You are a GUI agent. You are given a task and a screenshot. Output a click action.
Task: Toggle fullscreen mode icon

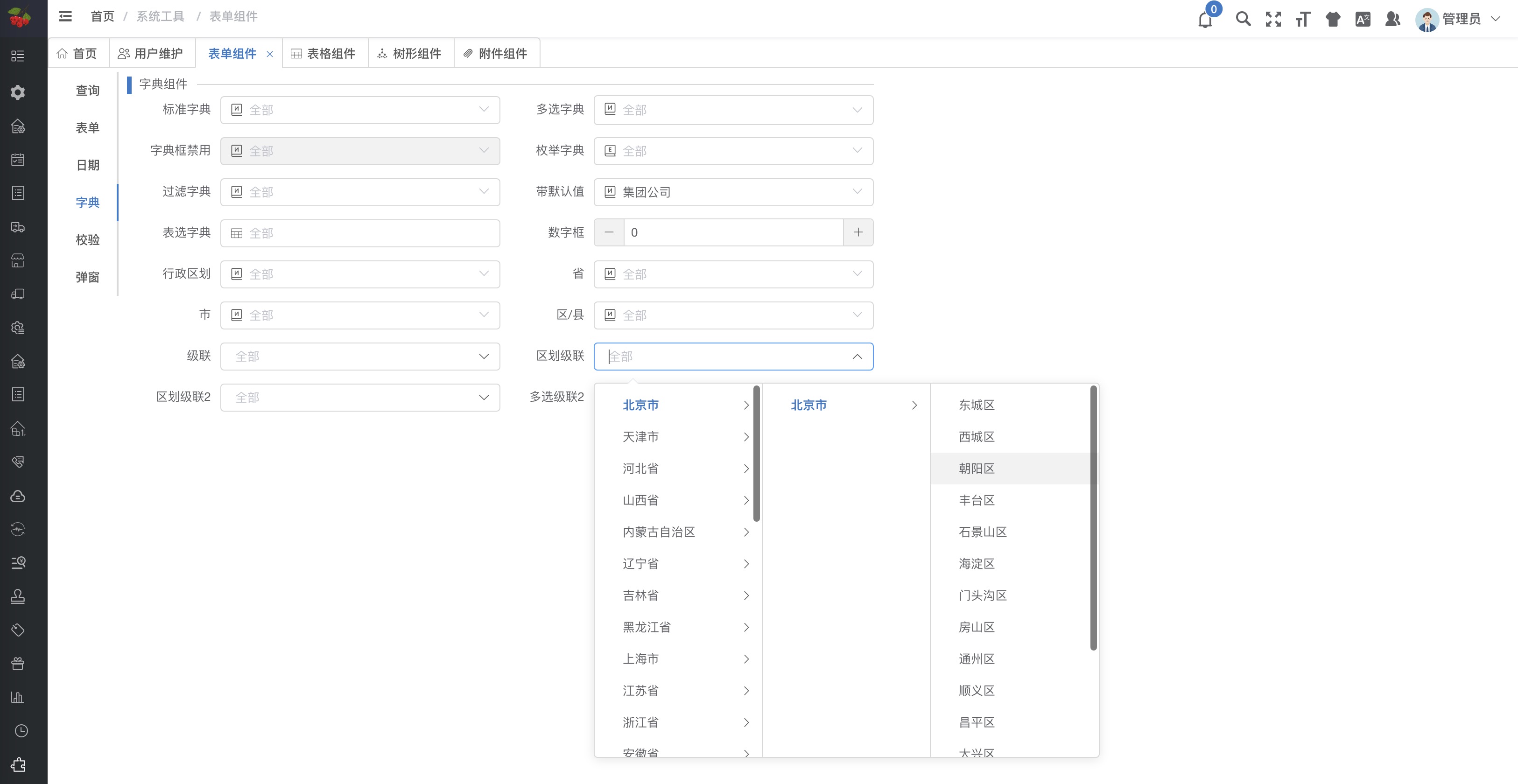(1273, 19)
